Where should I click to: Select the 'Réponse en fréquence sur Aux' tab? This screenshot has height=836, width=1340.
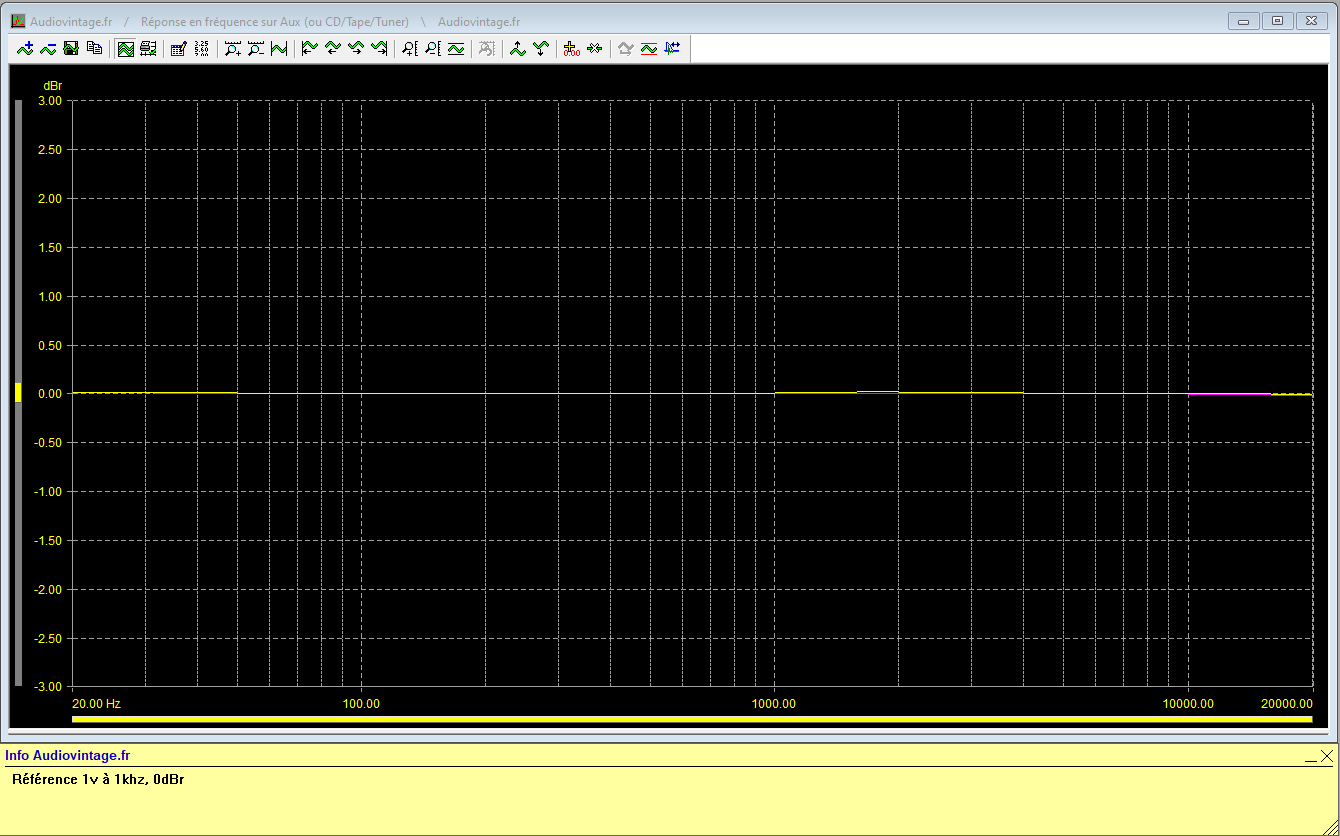[x=275, y=21]
